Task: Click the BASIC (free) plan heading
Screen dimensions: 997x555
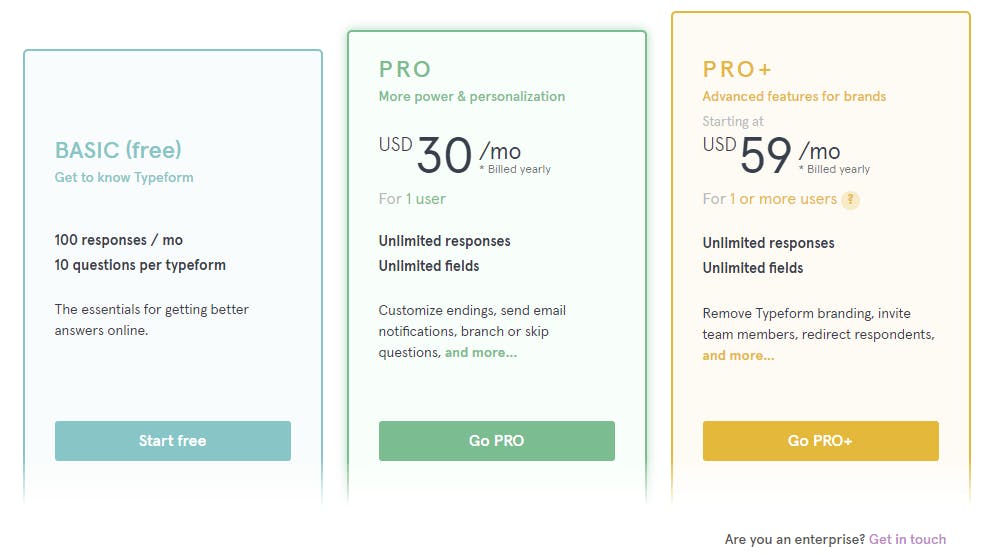Action: tap(118, 150)
